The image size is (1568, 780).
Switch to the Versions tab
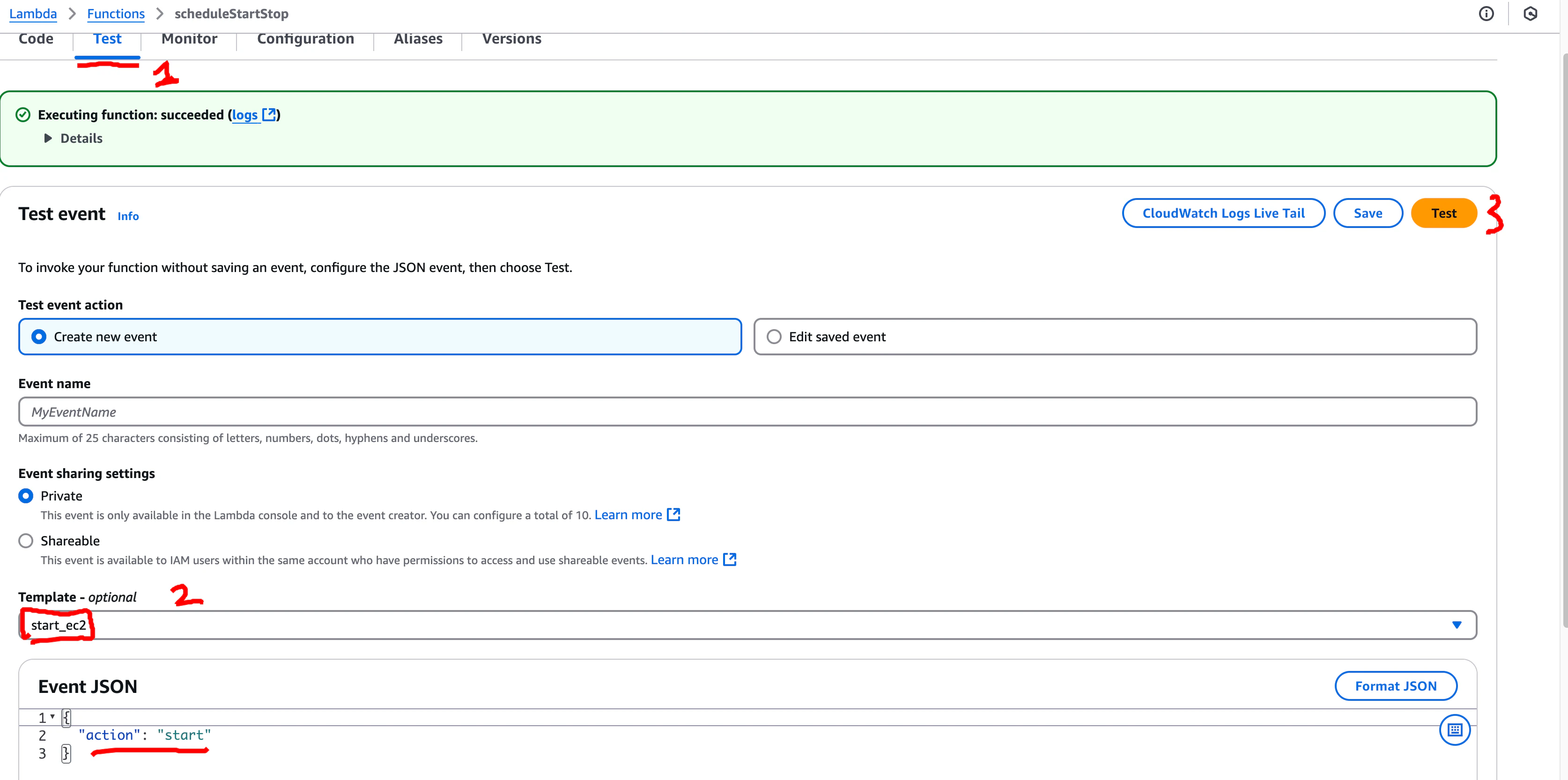click(512, 38)
